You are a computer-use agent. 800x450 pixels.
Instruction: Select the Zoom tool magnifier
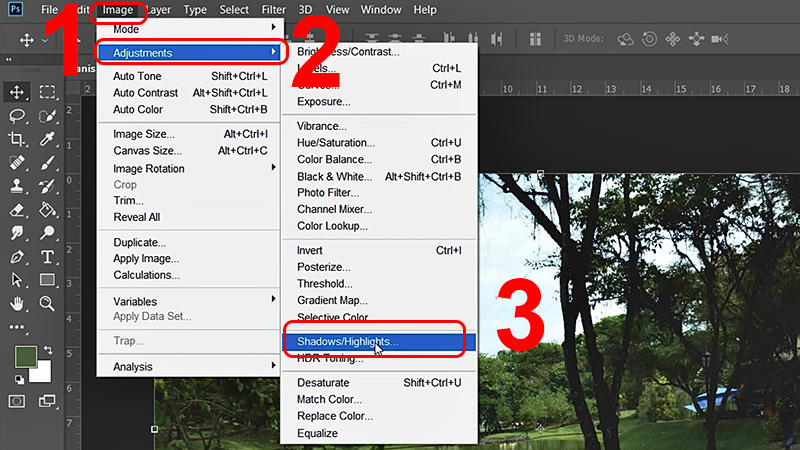point(47,303)
